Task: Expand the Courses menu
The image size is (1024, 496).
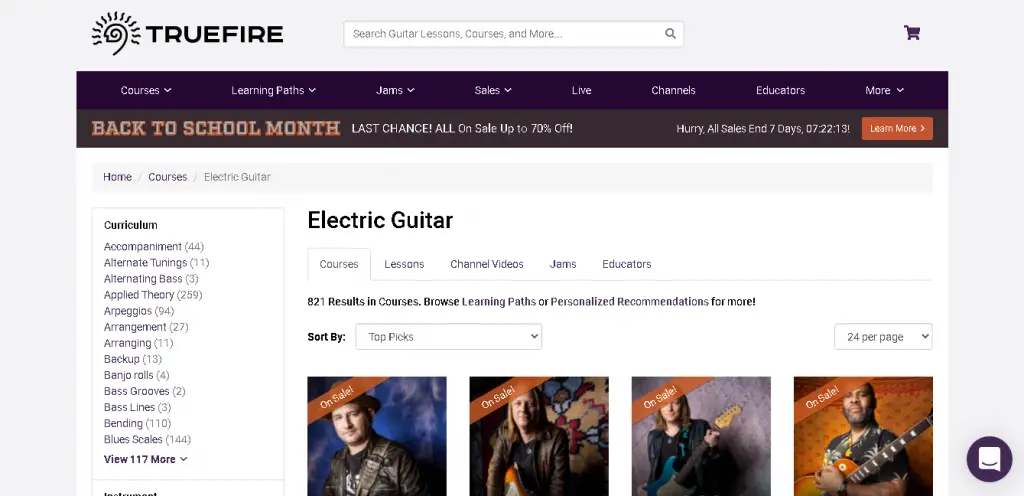Action: pyautogui.click(x=146, y=90)
